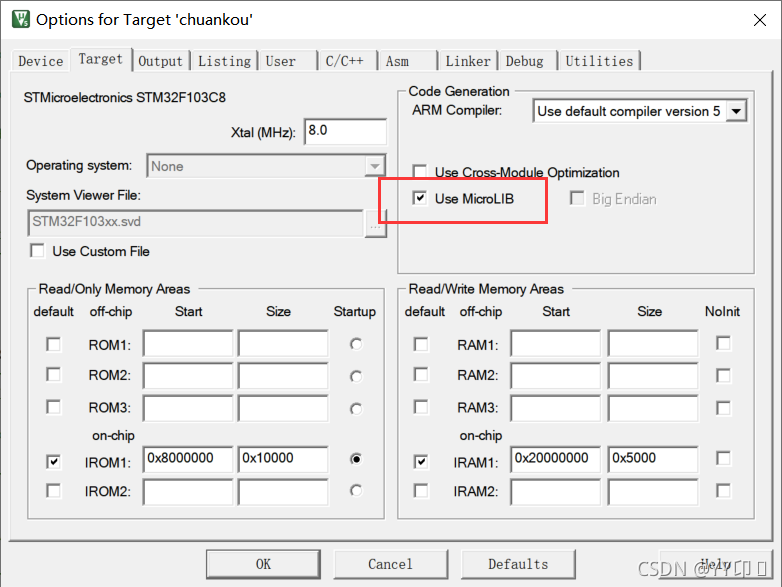Check the ROM3 default checkbox
782x587 pixels.
pyautogui.click(x=53, y=407)
